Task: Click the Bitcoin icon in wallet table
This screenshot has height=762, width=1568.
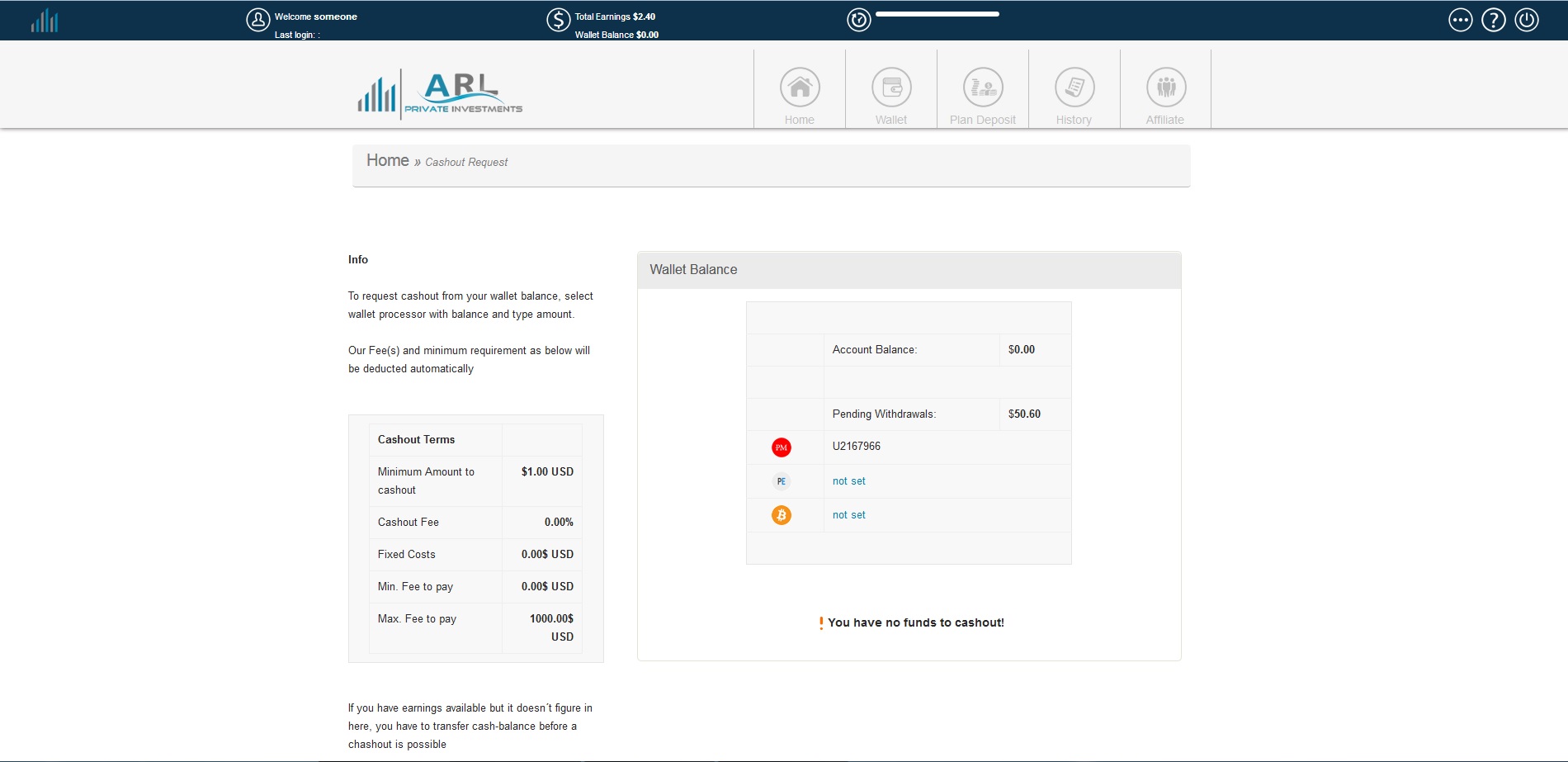Action: point(781,515)
